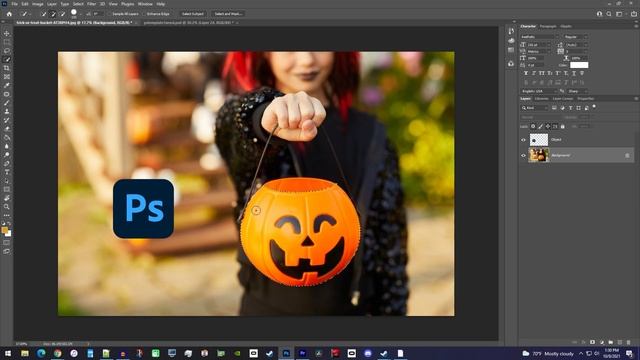This screenshot has height=360, width=640.
Task: Choose Add to selection mode icon
Action: click(x=53, y=14)
